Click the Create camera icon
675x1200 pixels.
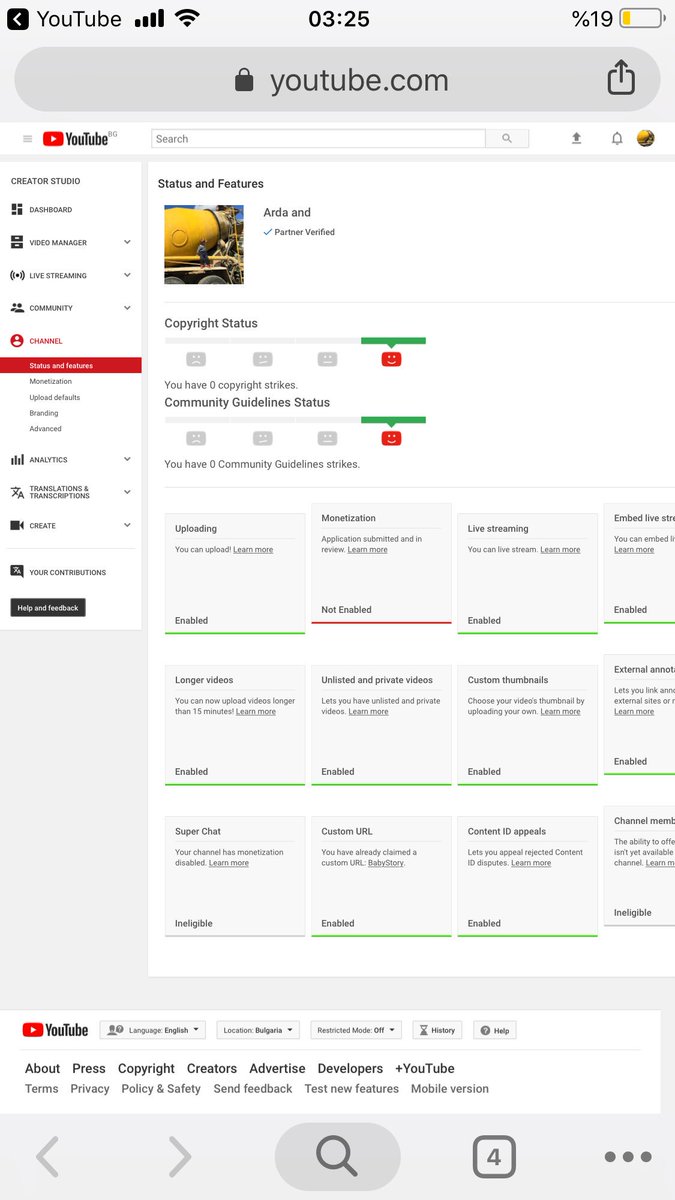pos(17,526)
